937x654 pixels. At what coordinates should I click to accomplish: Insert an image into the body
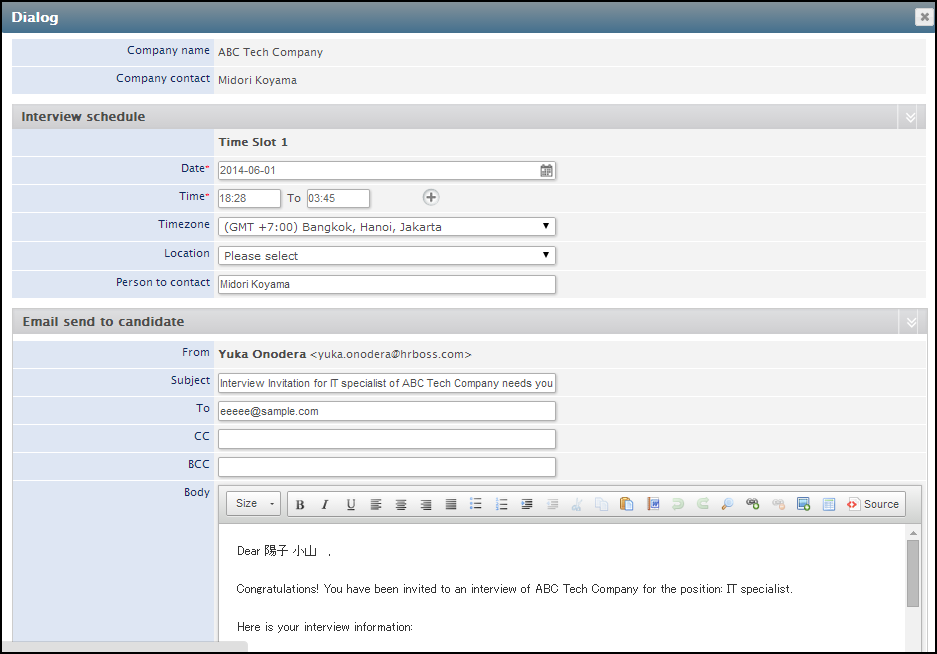804,504
